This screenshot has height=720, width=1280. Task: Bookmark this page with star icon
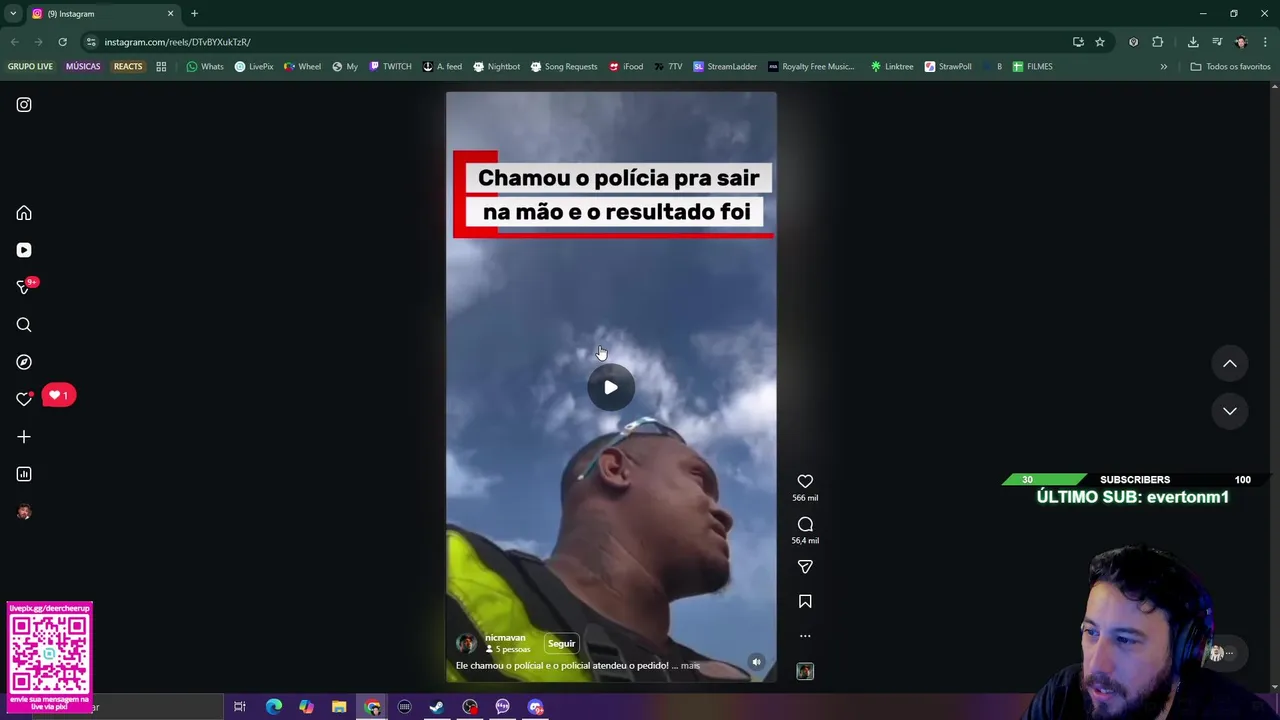click(x=1100, y=42)
